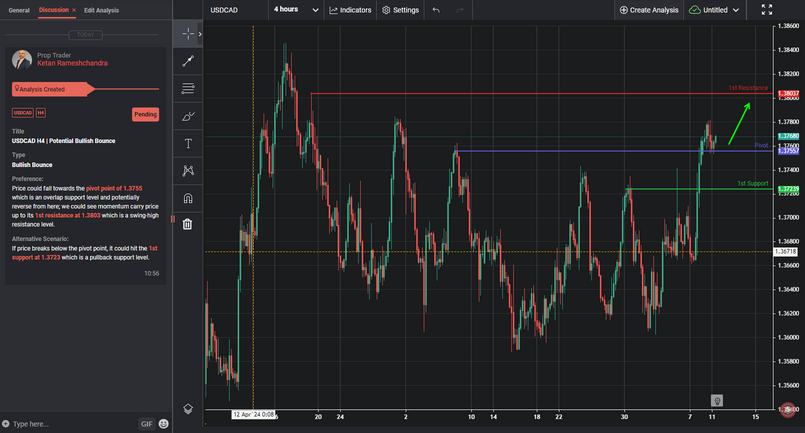
Task: Click the pivot point of 1.3755 text
Action: click(x=114, y=189)
